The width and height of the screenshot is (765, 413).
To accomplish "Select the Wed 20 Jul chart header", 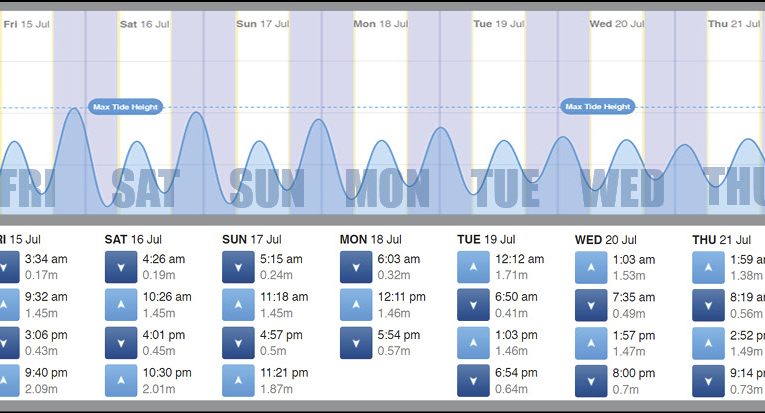I will 615,23.
